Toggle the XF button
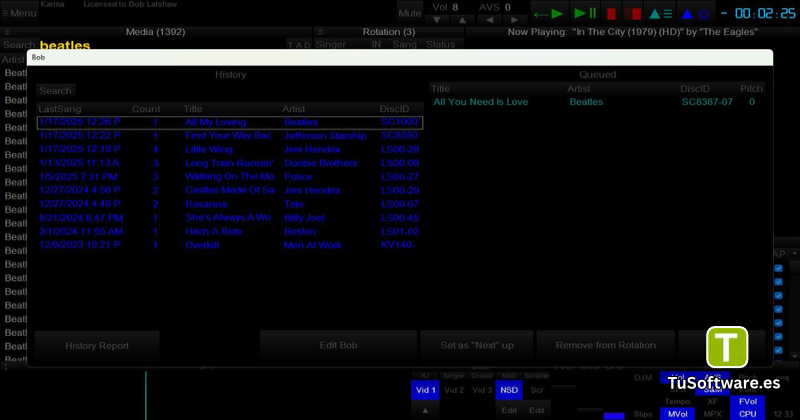Screen dimensions: 800x420 712,402
